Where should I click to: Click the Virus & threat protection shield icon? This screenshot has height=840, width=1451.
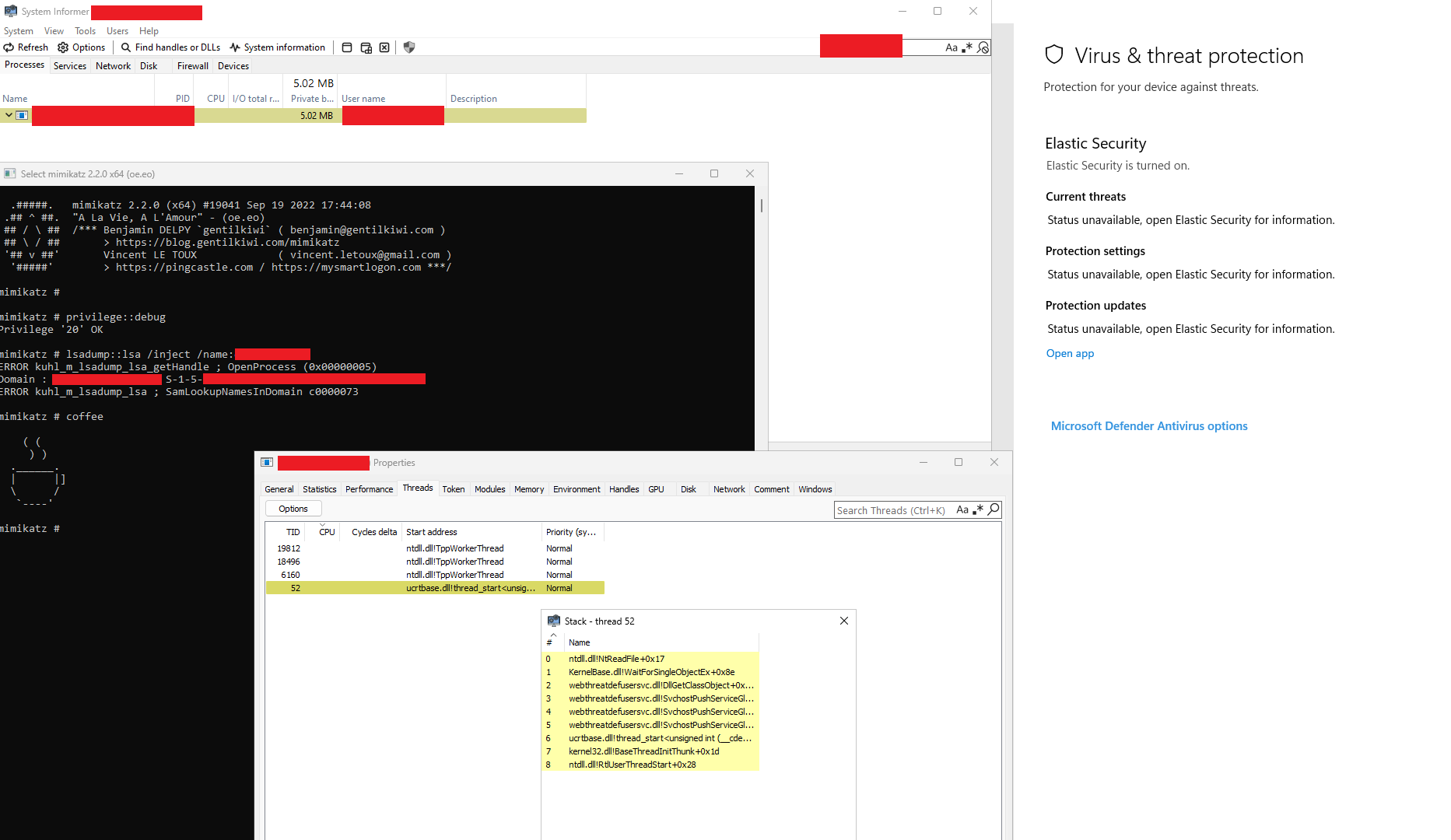click(x=1054, y=54)
